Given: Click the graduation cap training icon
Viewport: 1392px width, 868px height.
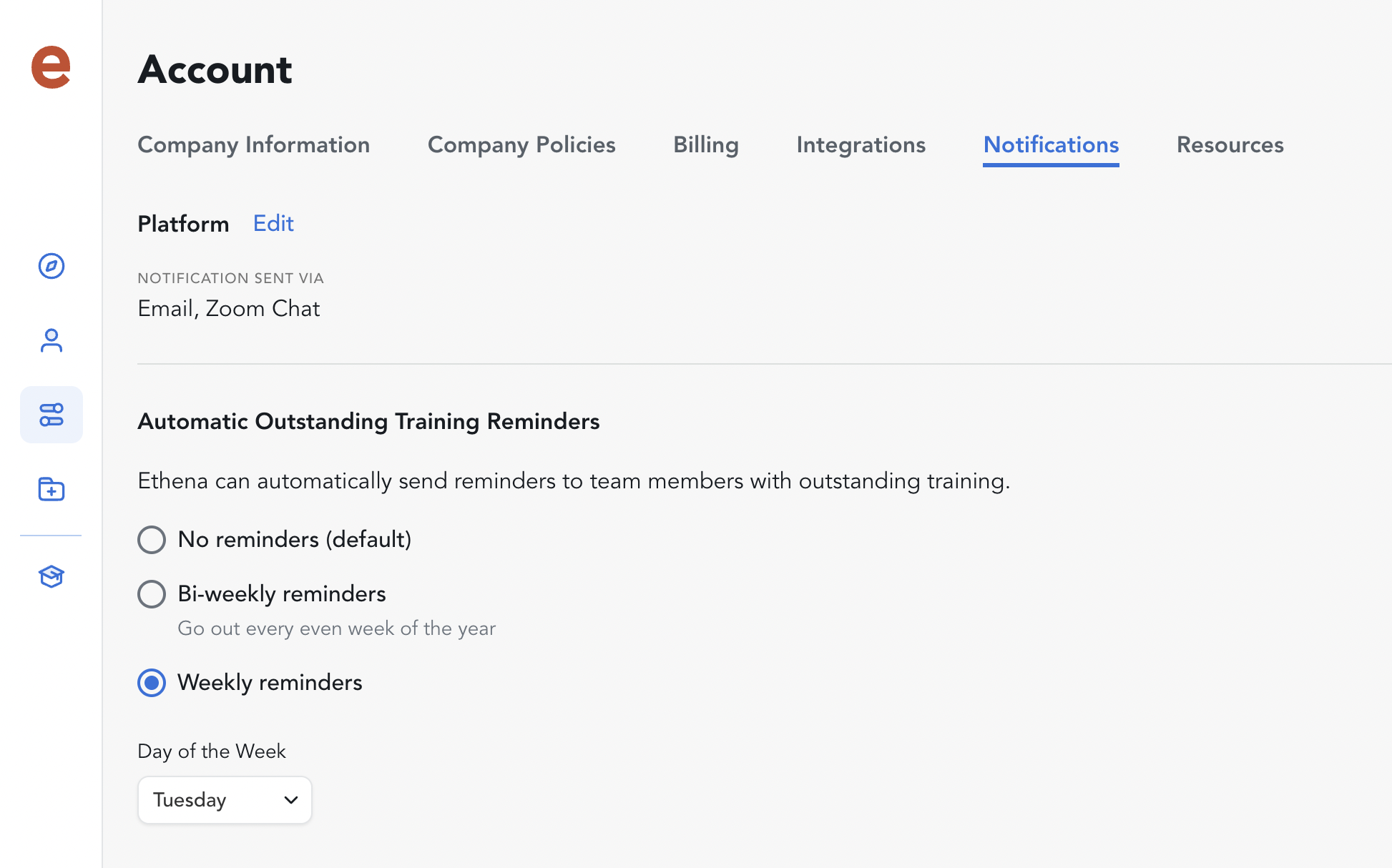Looking at the screenshot, I should point(52,576).
